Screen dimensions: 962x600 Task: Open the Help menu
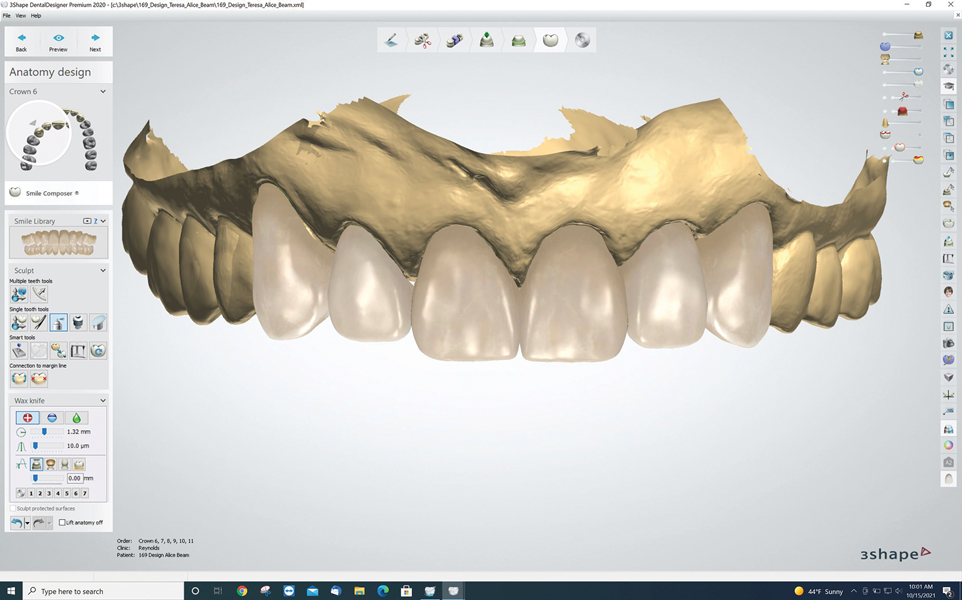(36, 16)
